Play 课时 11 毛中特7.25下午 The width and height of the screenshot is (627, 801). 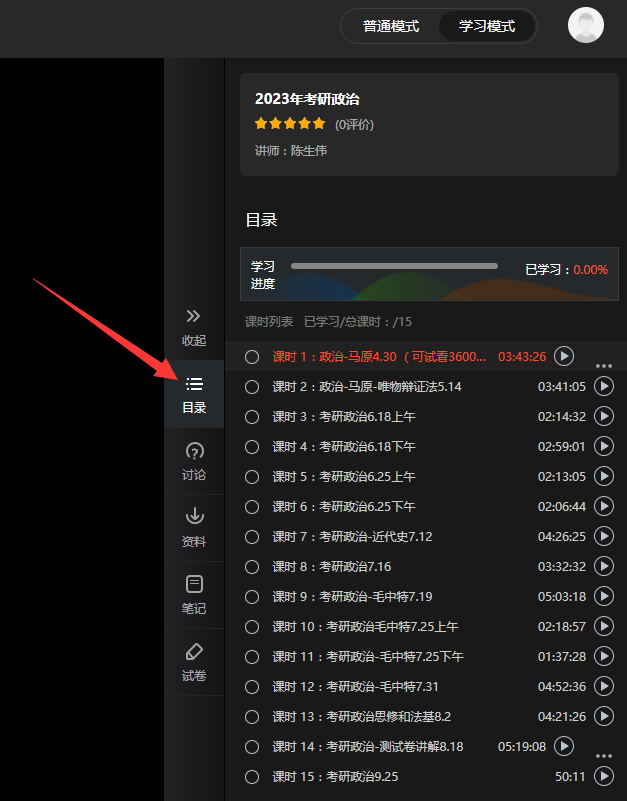pos(603,656)
